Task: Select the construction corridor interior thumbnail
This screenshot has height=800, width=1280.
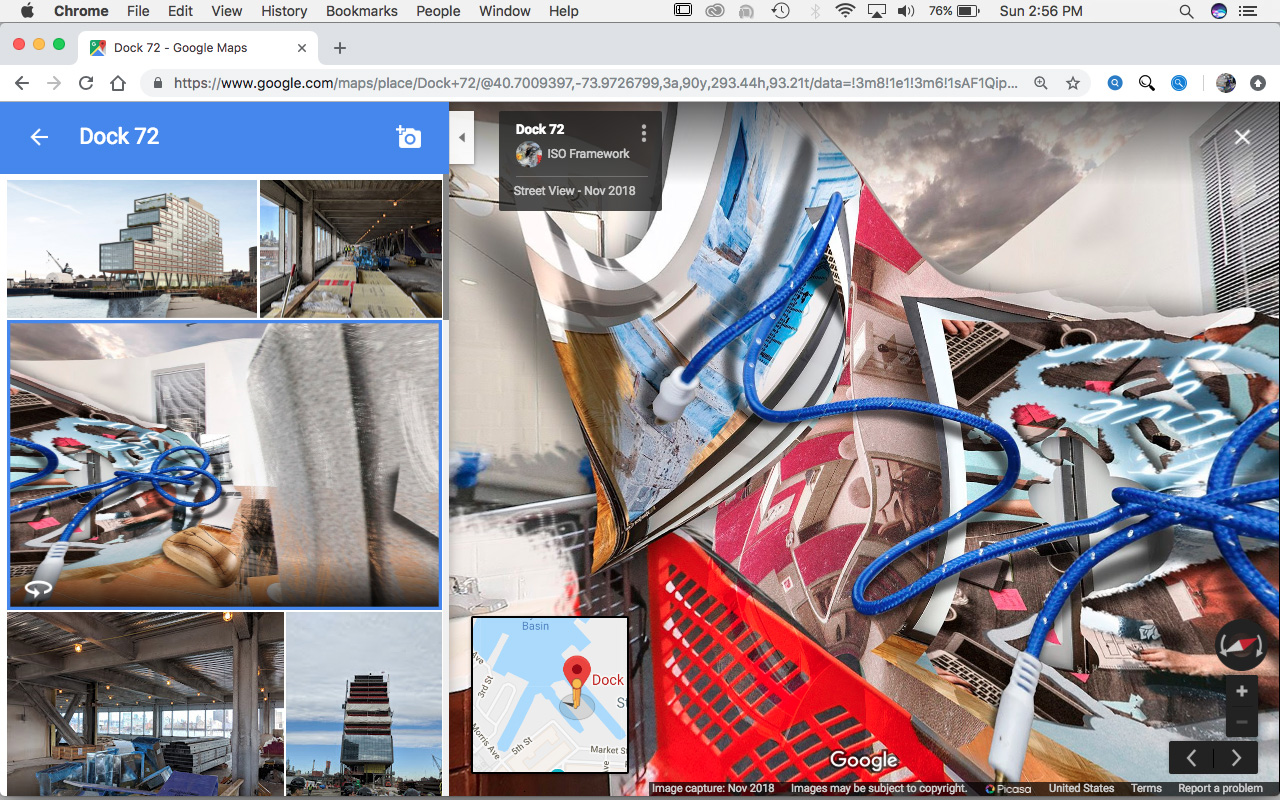Action: [x=350, y=249]
